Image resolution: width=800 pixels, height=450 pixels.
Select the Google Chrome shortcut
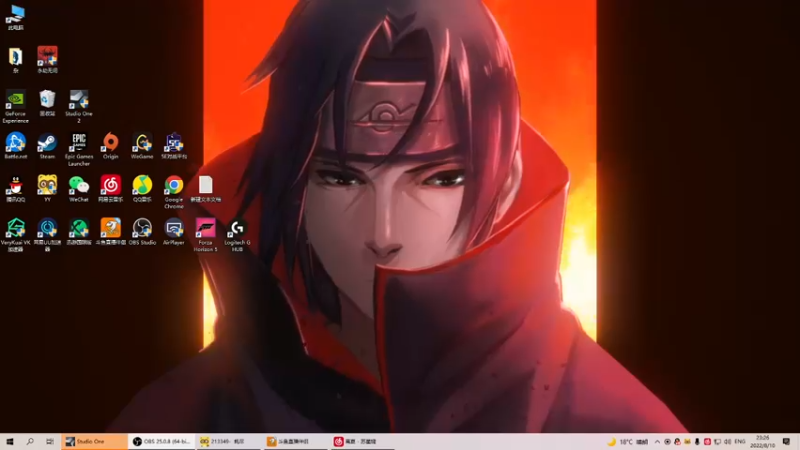coord(174,192)
